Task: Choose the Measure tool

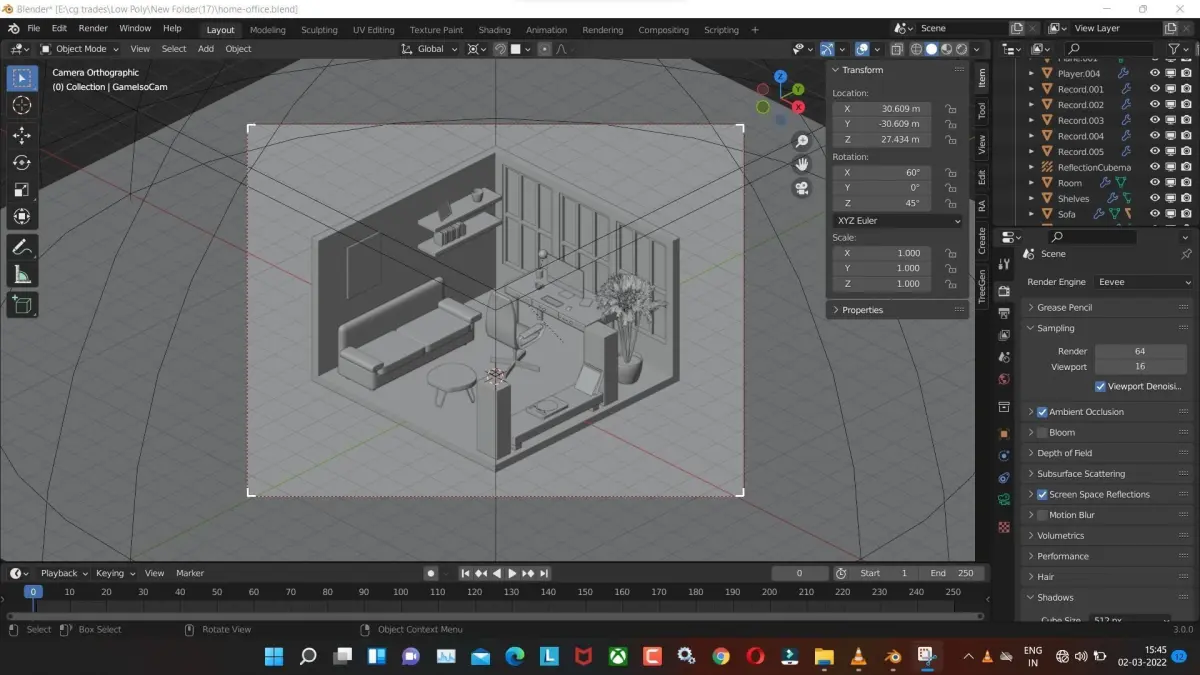Action: 22,274
